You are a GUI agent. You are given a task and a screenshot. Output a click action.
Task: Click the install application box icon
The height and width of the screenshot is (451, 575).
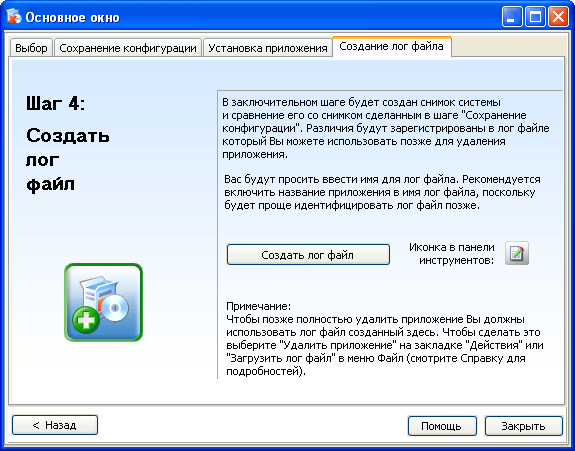click(x=103, y=302)
